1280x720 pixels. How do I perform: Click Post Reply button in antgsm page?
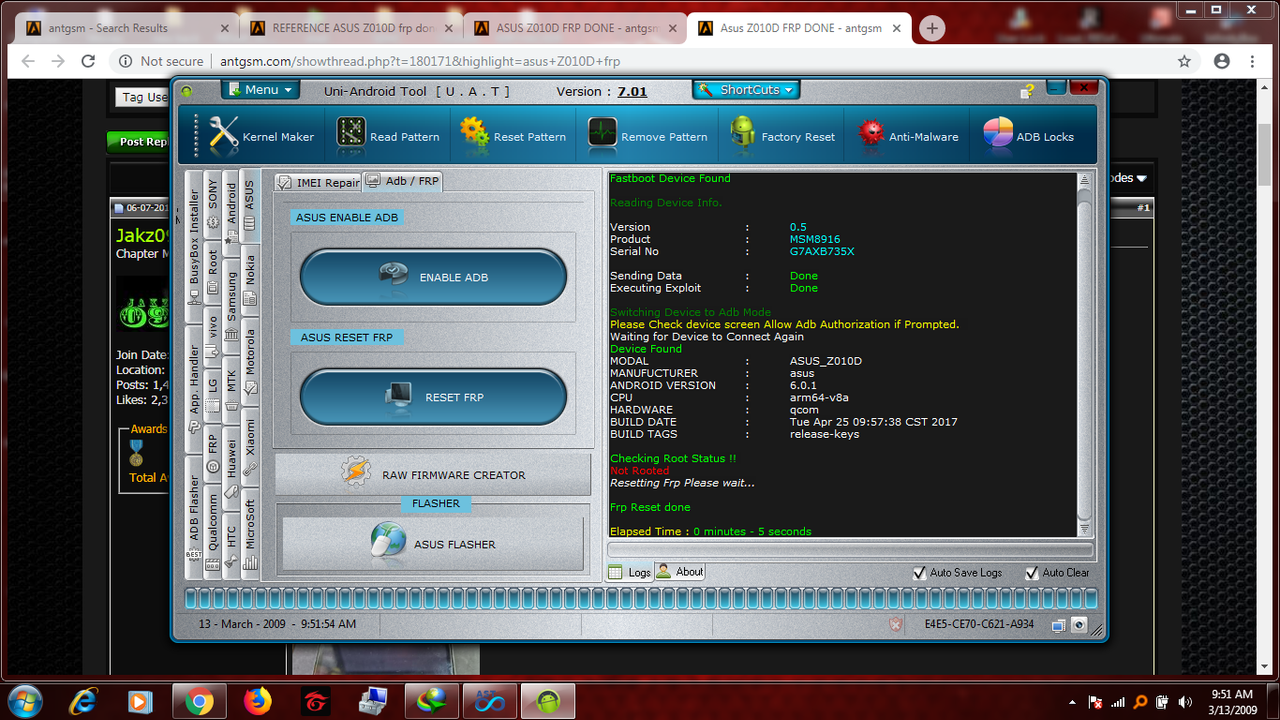138,142
